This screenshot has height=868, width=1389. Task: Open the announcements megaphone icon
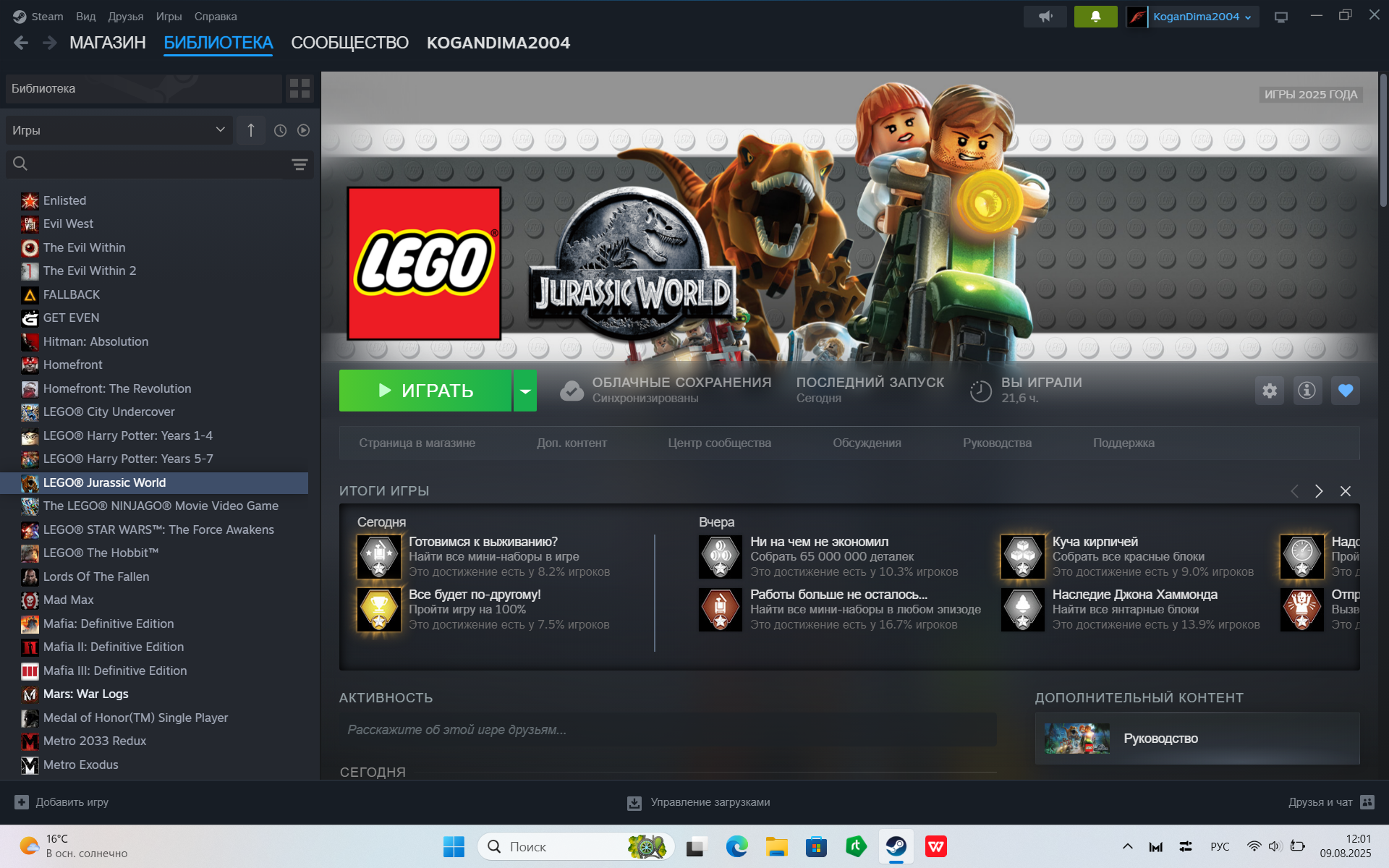[1045, 17]
